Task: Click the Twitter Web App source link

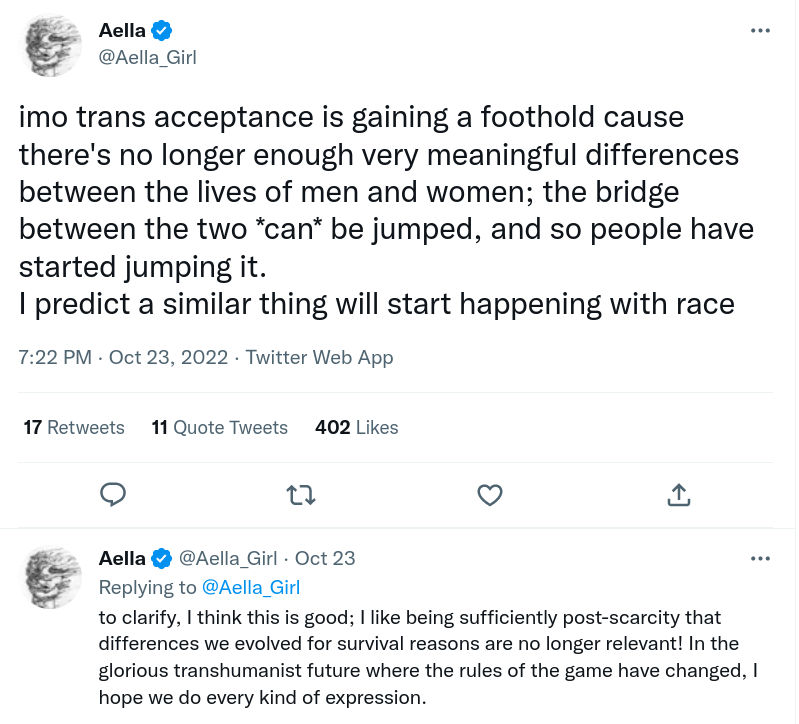Action: (319, 358)
